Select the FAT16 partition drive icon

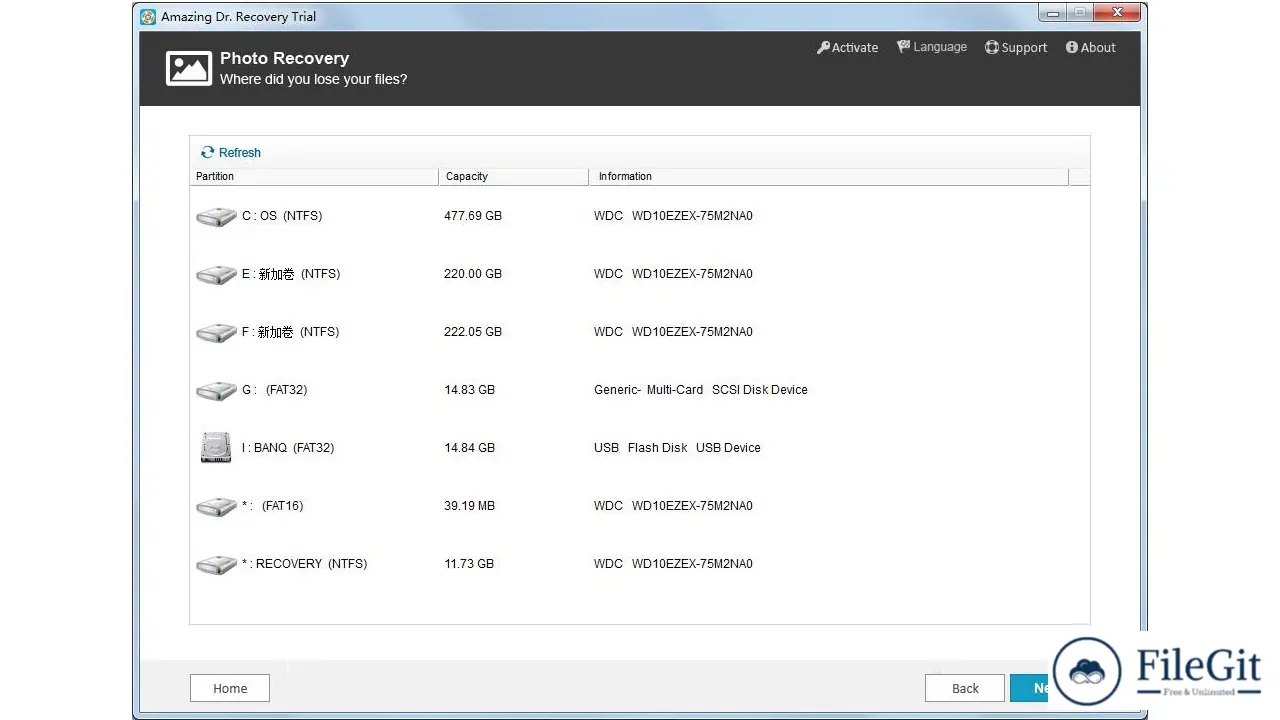[216, 507]
